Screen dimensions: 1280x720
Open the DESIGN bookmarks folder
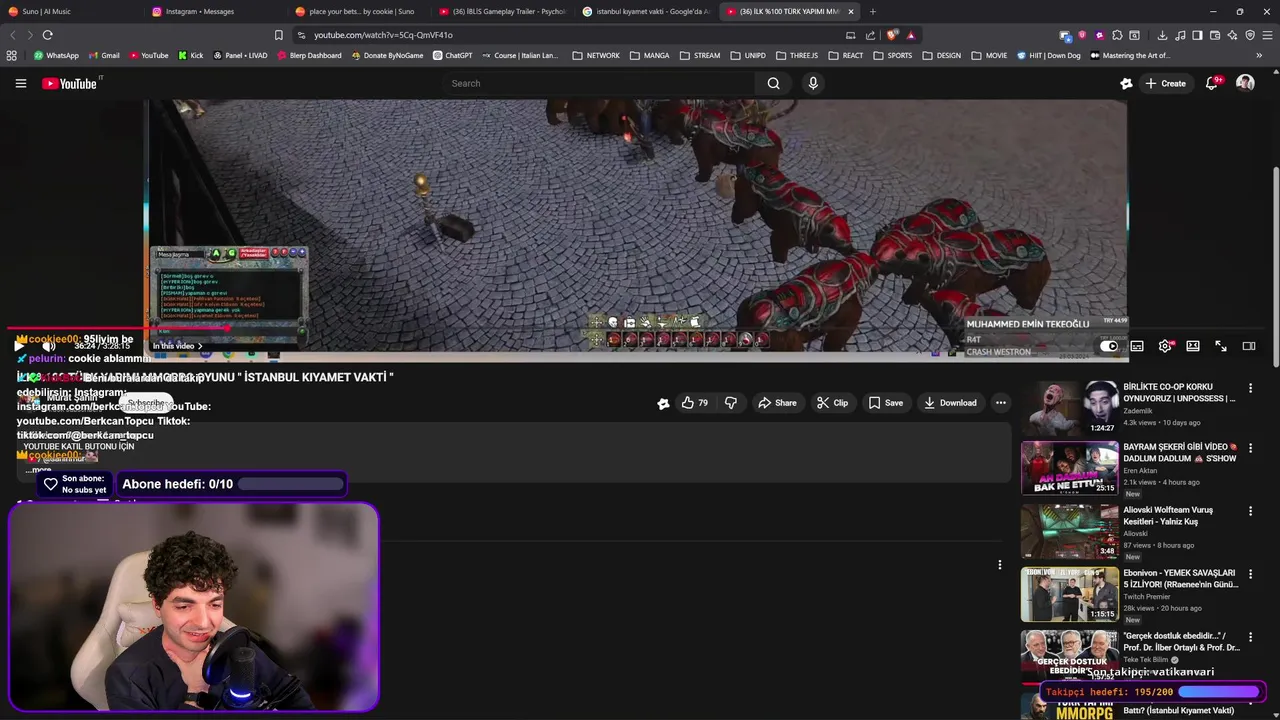(x=942, y=56)
